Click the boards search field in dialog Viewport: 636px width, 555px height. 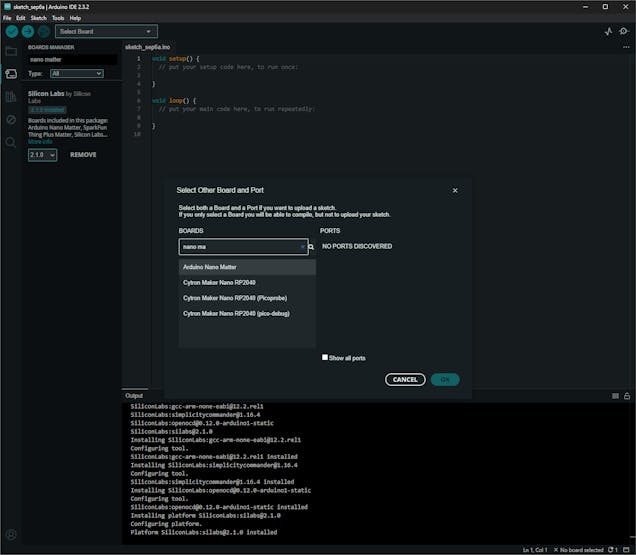(x=243, y=247)
